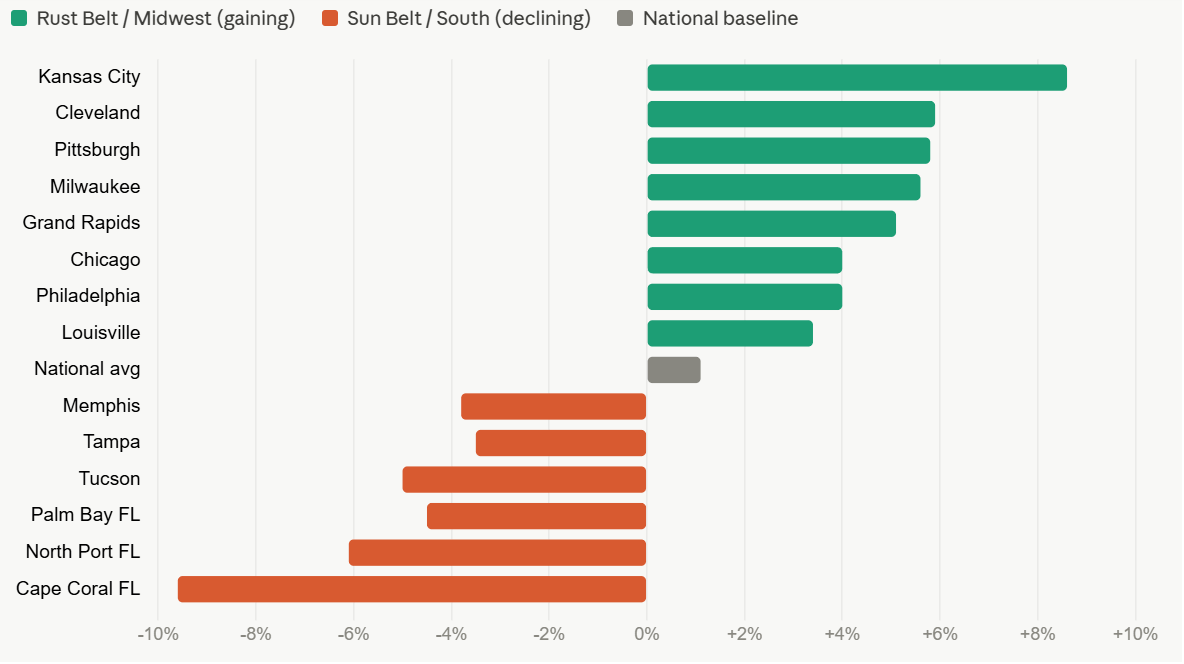Click the green Rust Belt legend swatch
1184x664 pixels.
click(x=19, y=18)
